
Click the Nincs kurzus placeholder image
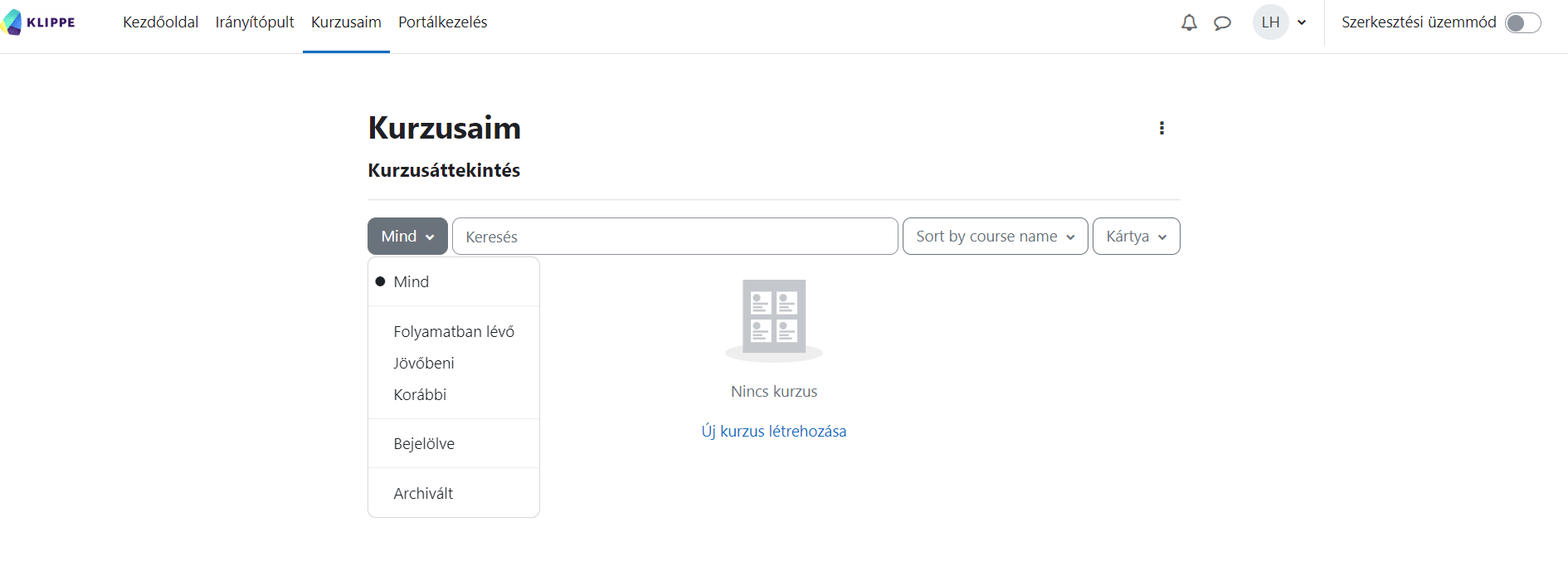tap(774, 320)
